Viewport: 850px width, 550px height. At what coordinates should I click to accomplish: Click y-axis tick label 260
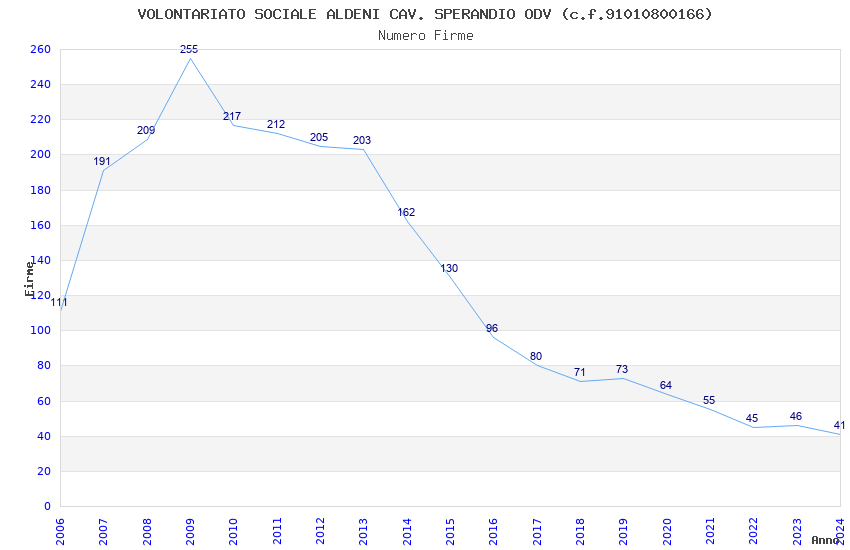coord(41,49)
